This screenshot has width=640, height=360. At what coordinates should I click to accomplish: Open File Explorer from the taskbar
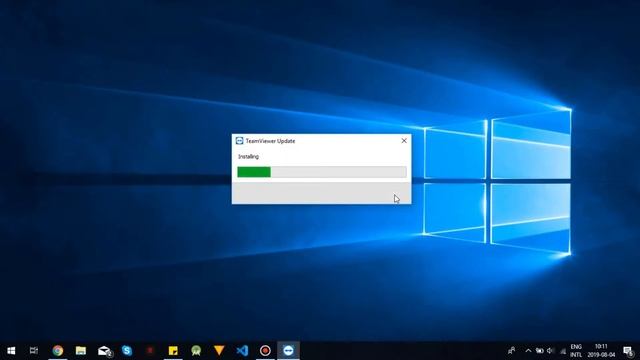pyautogui.click(x=81, y=351)
